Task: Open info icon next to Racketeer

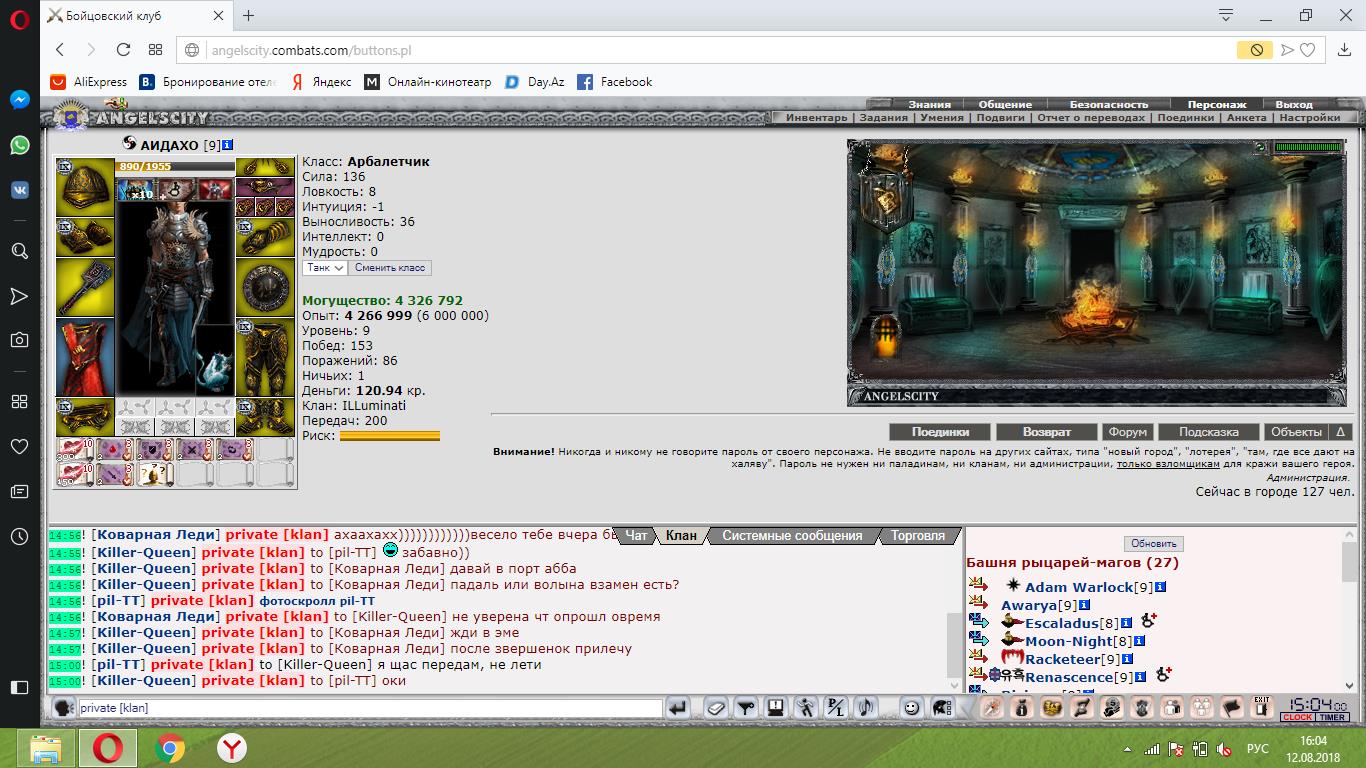Action: point(1127,659)
